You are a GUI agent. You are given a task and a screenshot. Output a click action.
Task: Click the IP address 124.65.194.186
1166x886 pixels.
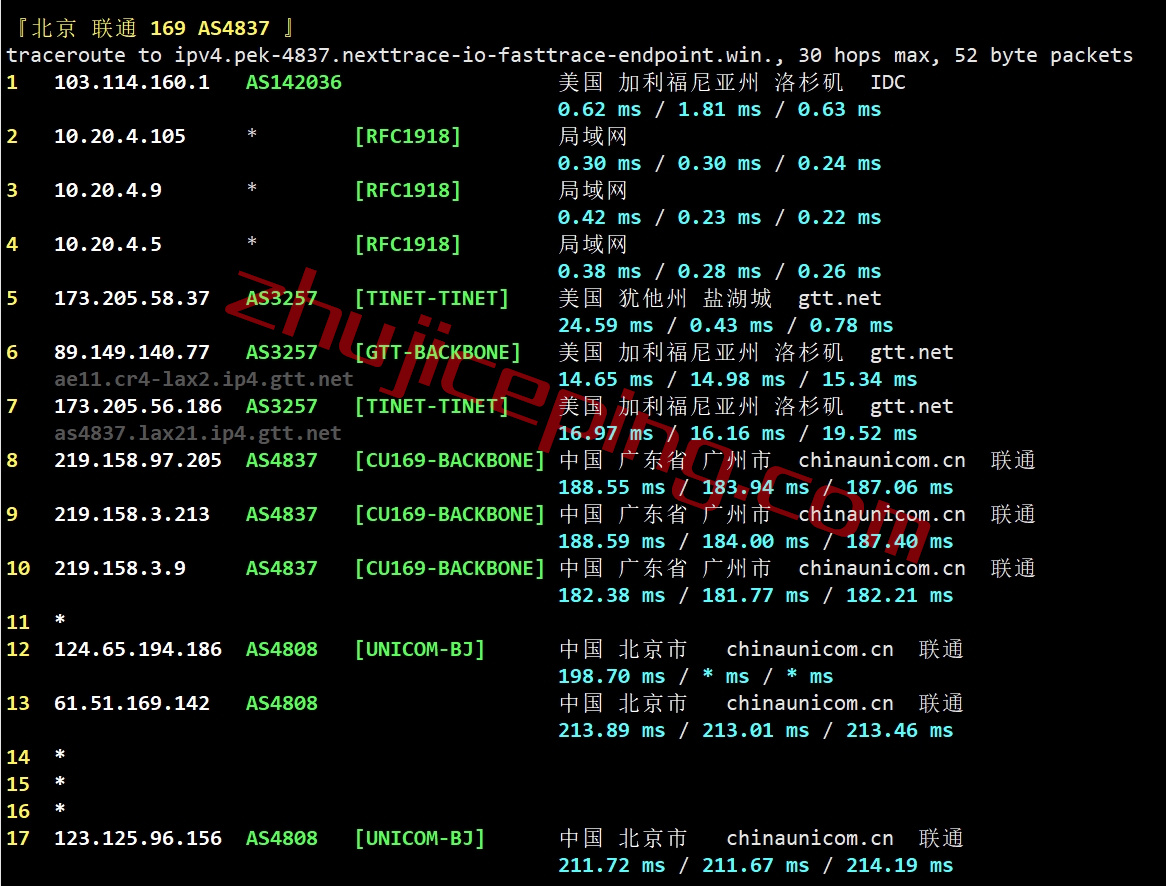tap(137, 649)
